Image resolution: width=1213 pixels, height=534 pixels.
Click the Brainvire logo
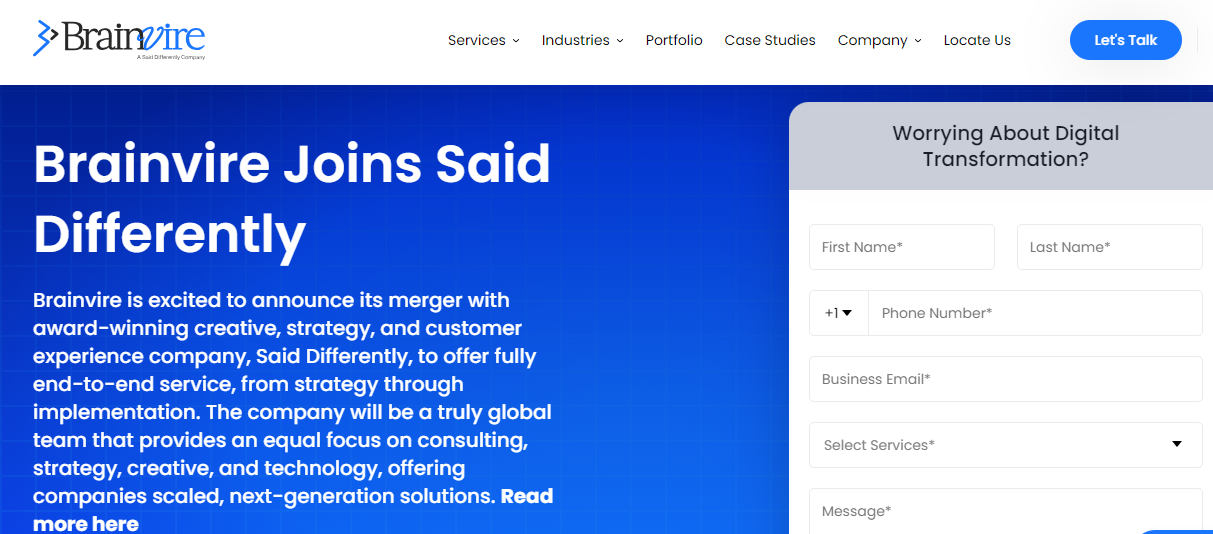click(119, 39)
